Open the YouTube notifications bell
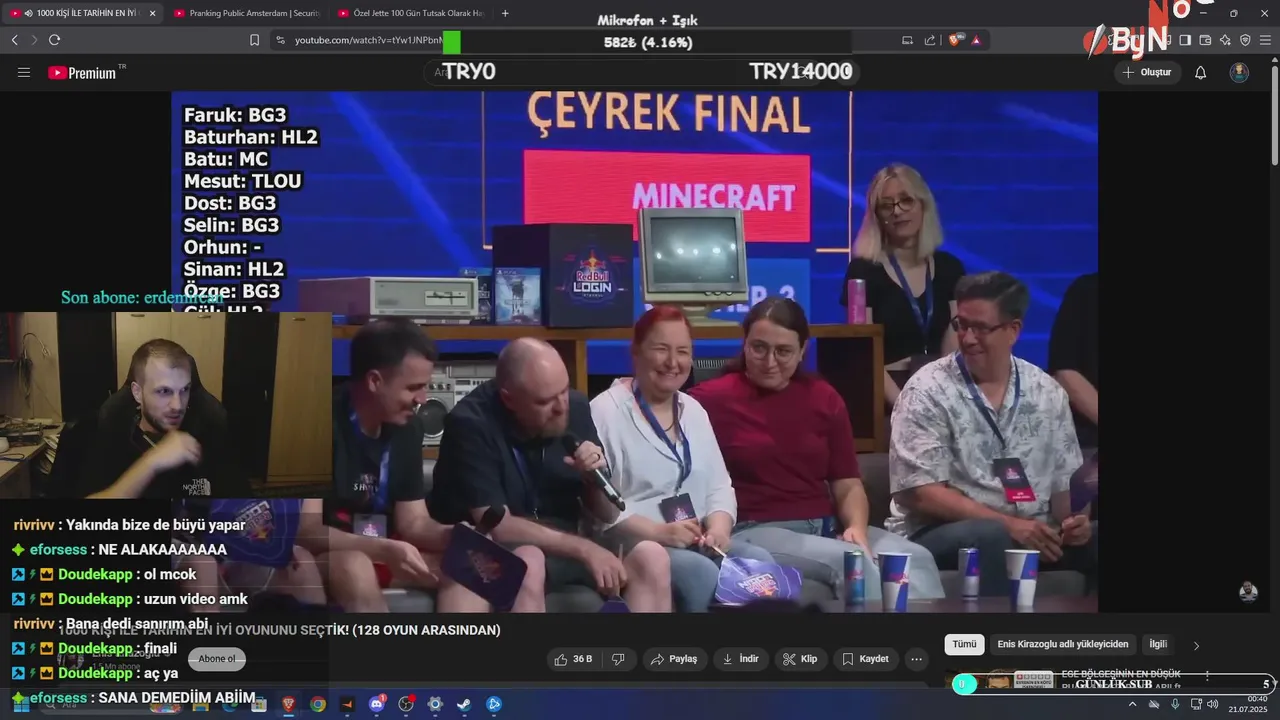1280x720 pixels. click(1201, 72)
